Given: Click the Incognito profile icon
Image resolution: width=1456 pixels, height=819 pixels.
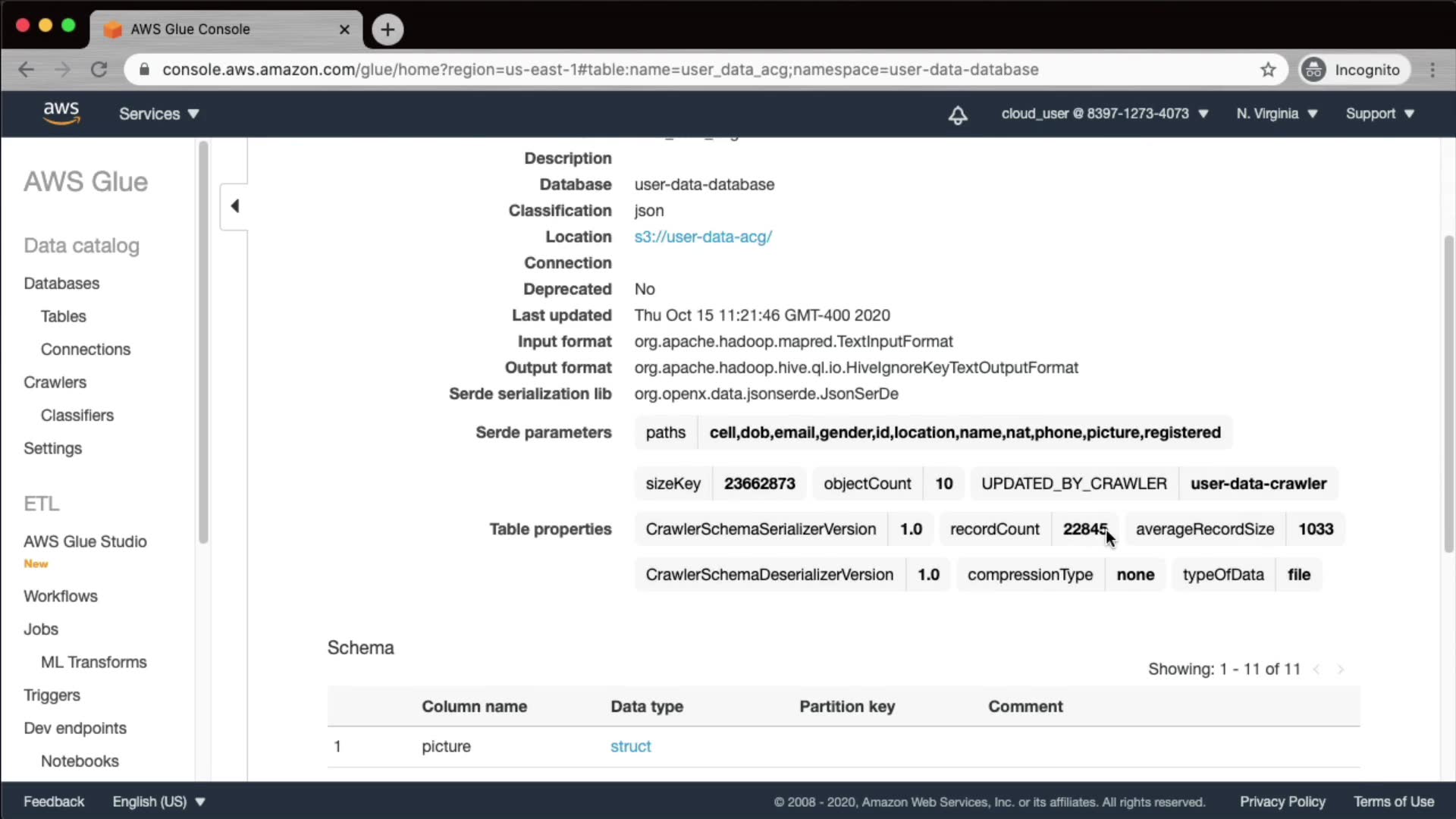Looking at the screenshot, I should click(x=1313, y=70).
